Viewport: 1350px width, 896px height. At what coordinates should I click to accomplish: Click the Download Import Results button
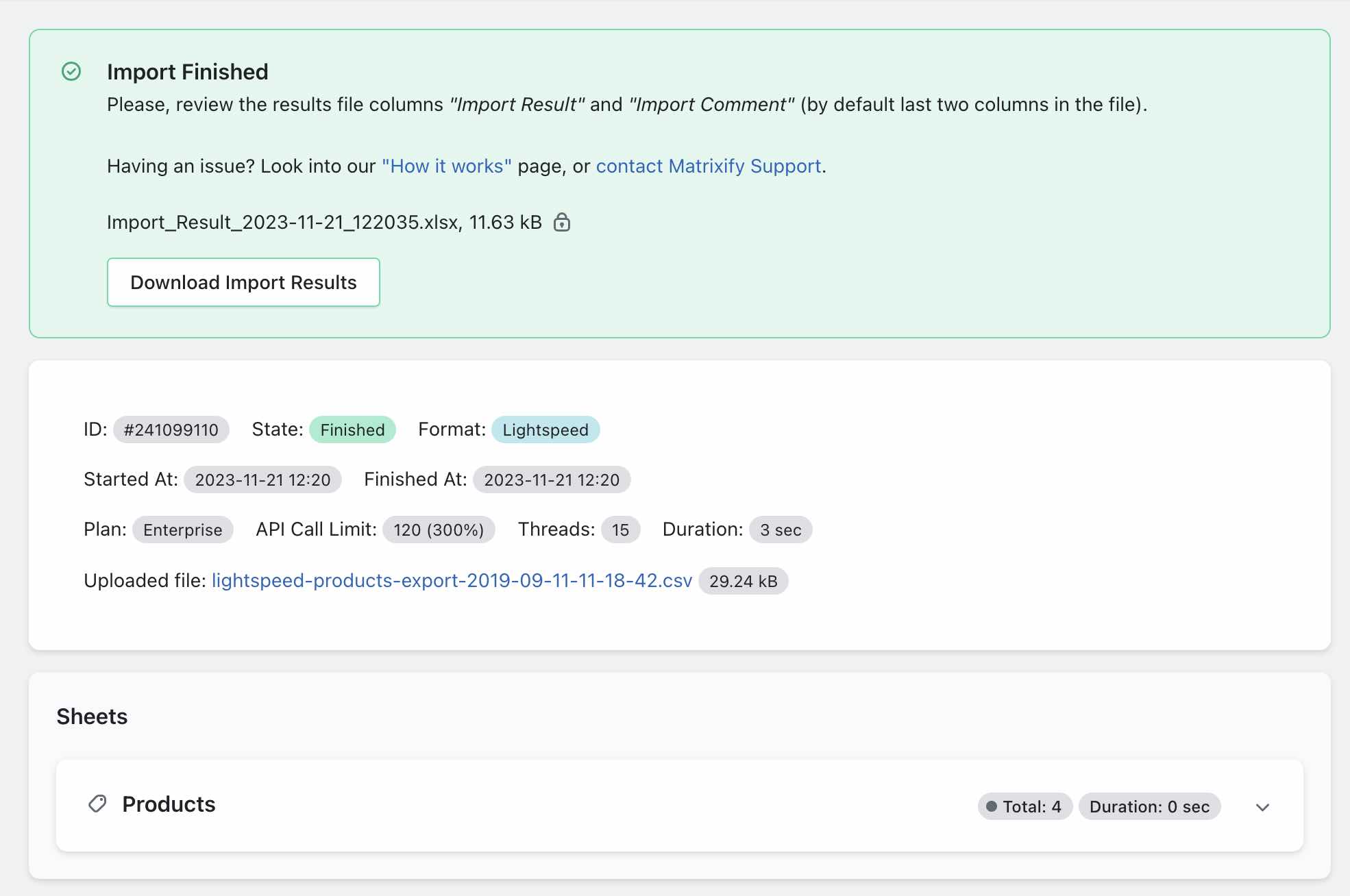243,282
